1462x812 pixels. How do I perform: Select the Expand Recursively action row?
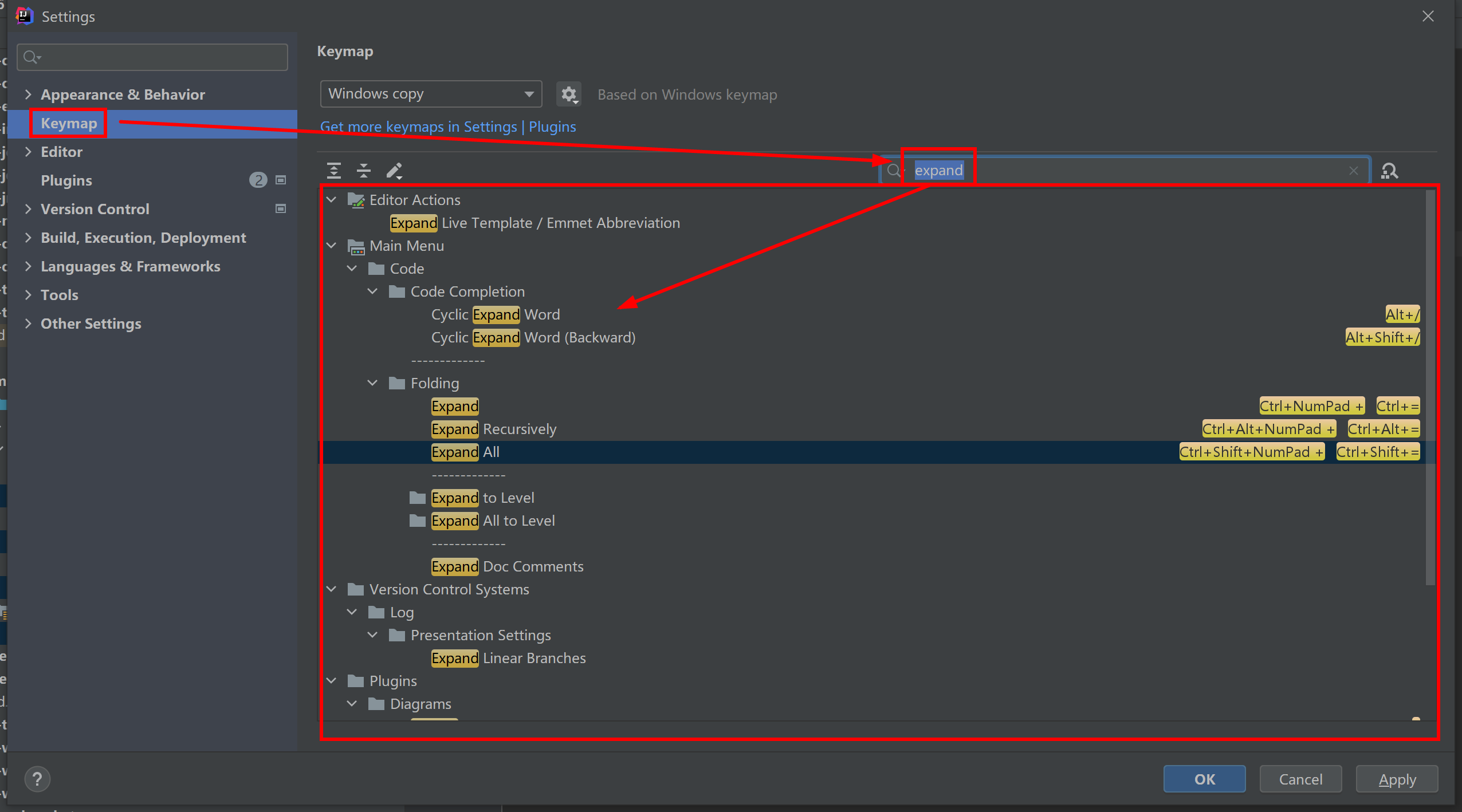coord(494,429)
